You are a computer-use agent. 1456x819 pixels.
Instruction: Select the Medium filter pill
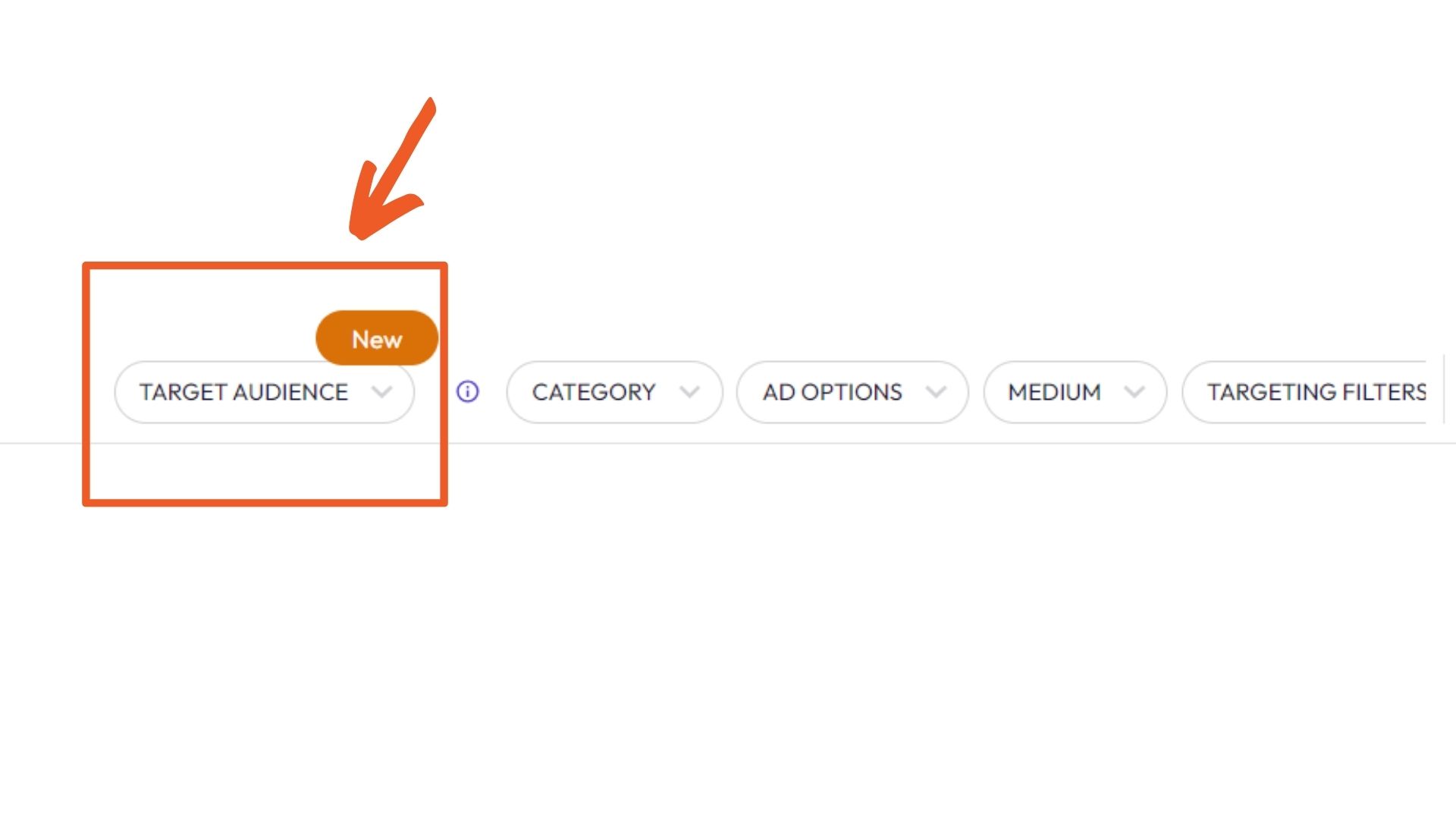pos(1075,392)
